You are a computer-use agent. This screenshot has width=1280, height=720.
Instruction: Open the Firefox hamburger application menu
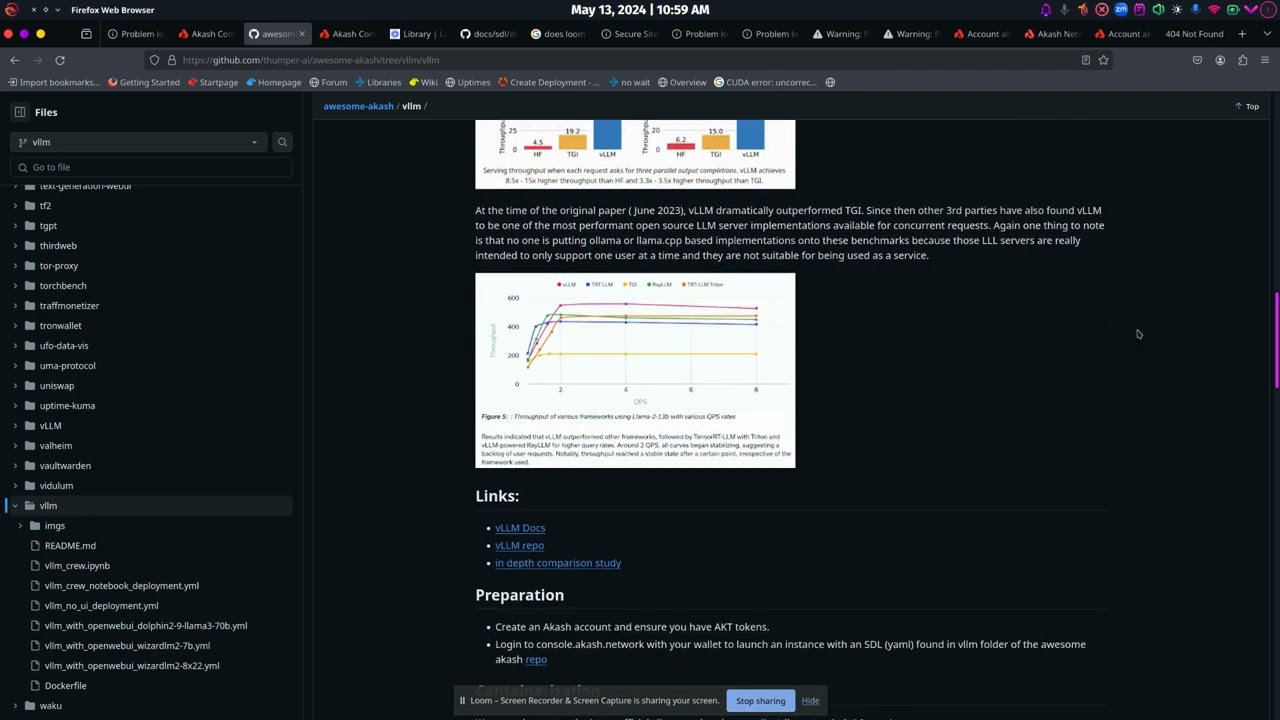pyautogui.click(x=1265, y=60)
